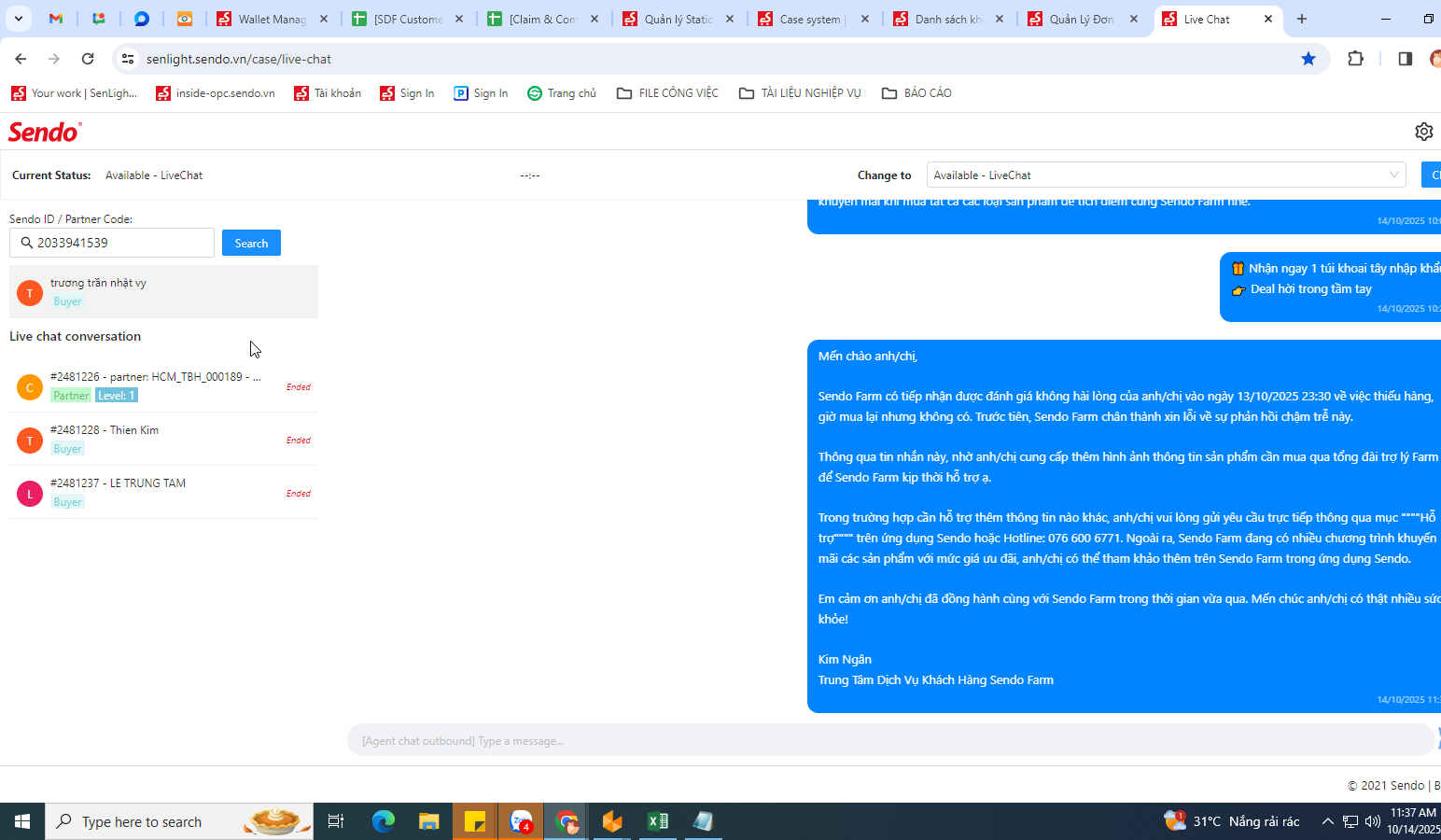View site information icon in address bar

point(128,59)
